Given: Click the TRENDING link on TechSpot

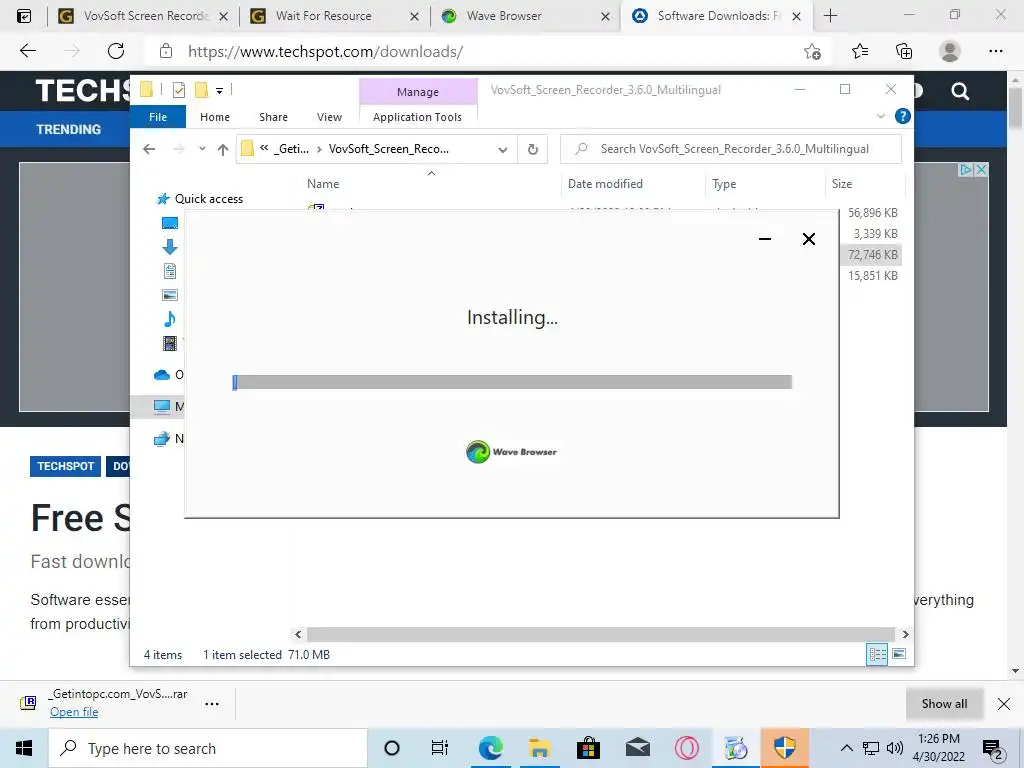Looking at the screenshot, I should (69, 129).
